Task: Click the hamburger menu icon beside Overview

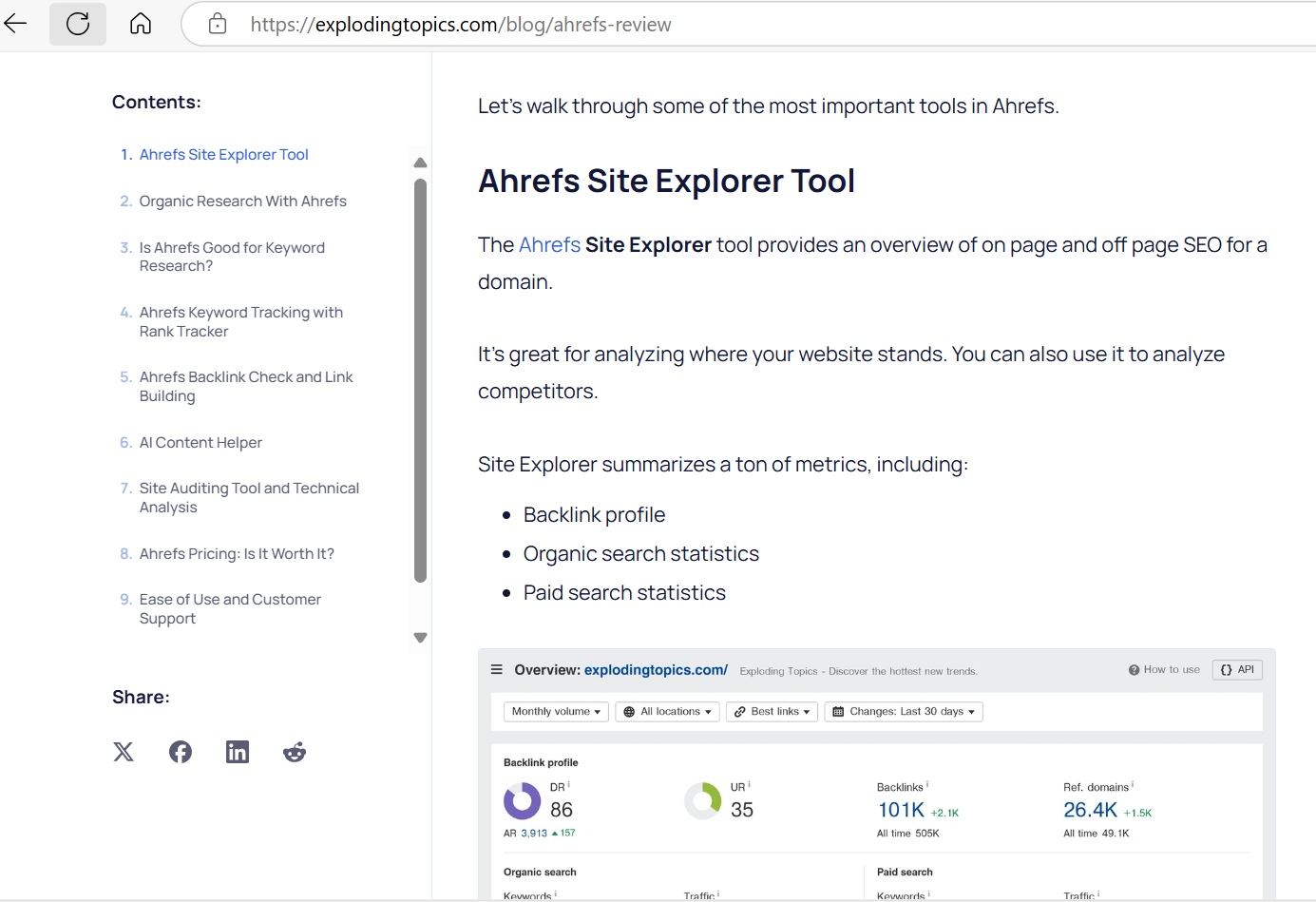Action: click(x=496, y=669)
